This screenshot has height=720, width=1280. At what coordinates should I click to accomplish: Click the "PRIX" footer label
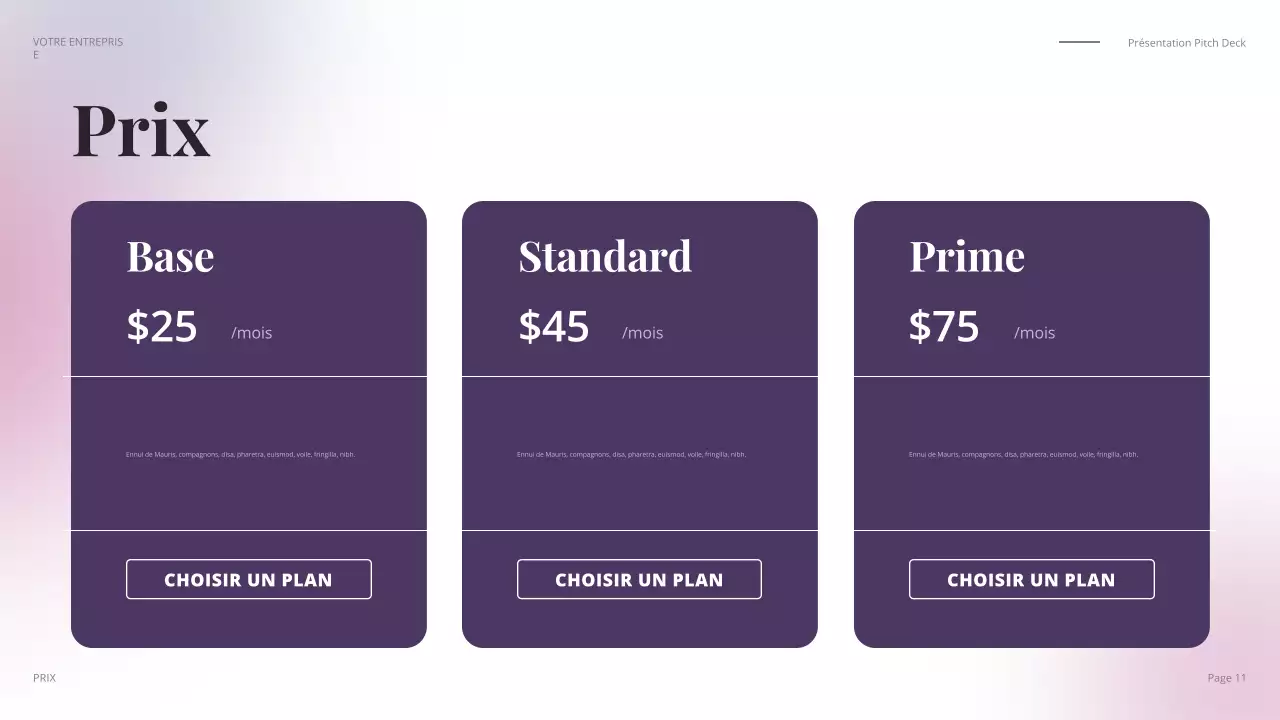44,678
